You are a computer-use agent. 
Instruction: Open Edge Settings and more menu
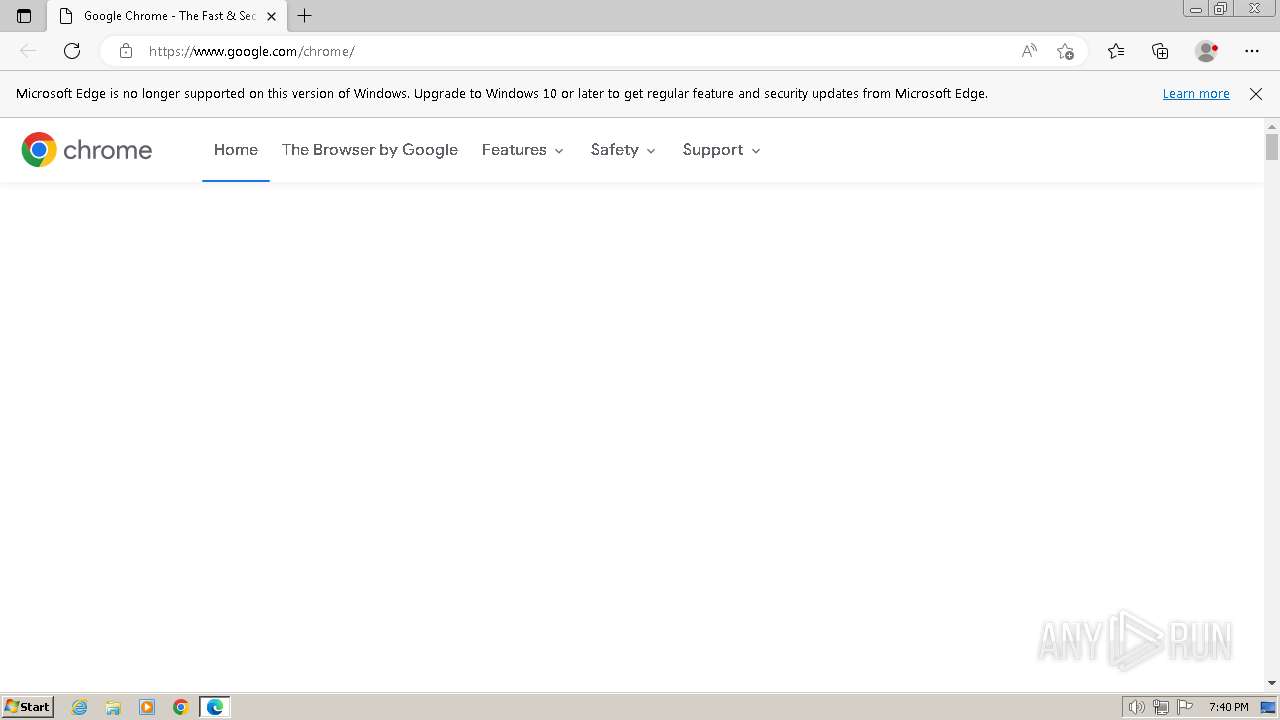click(1252, 51)
